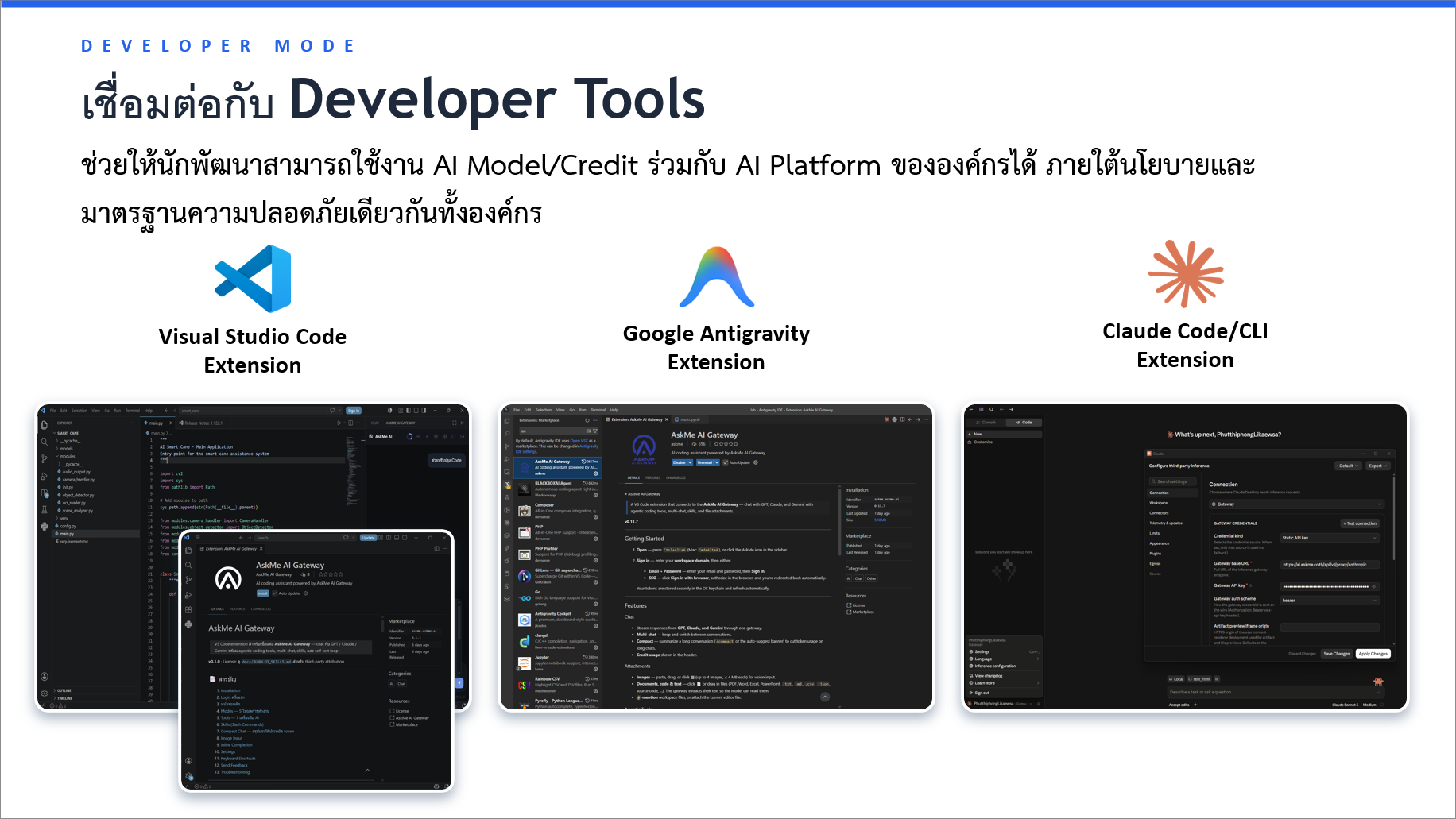Screen dimensions: 1456x819
Task: Open the Default profile dropdown in Claude dialog
Action: point(1348,466)
